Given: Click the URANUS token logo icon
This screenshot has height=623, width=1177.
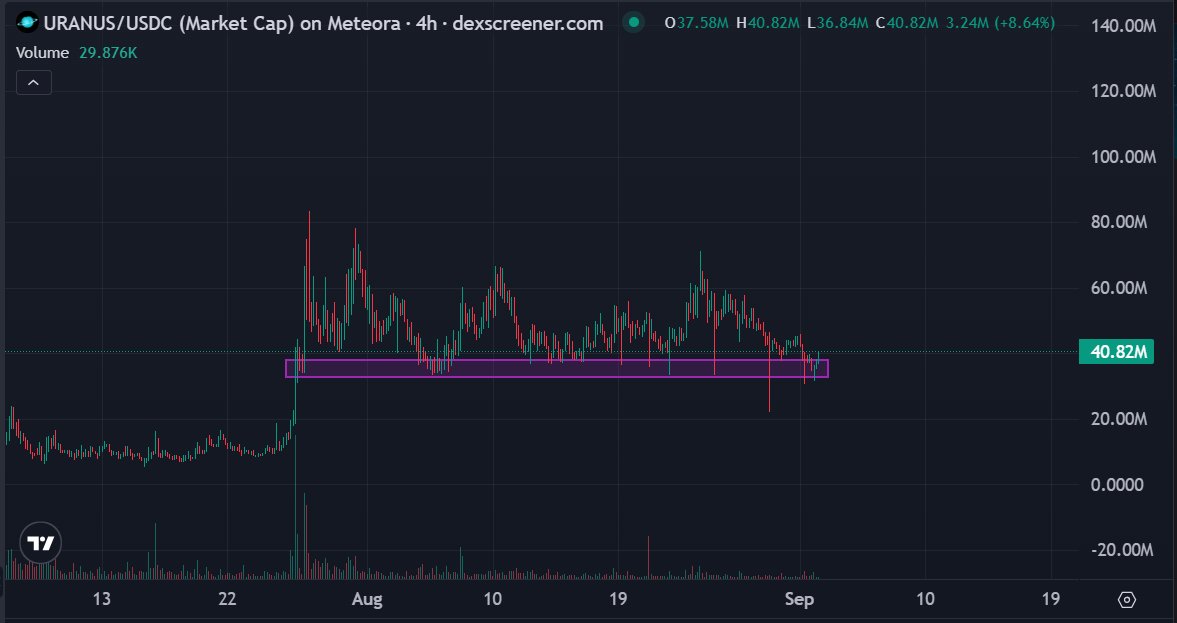Looking at the screenshot, I should pos(27,23).
